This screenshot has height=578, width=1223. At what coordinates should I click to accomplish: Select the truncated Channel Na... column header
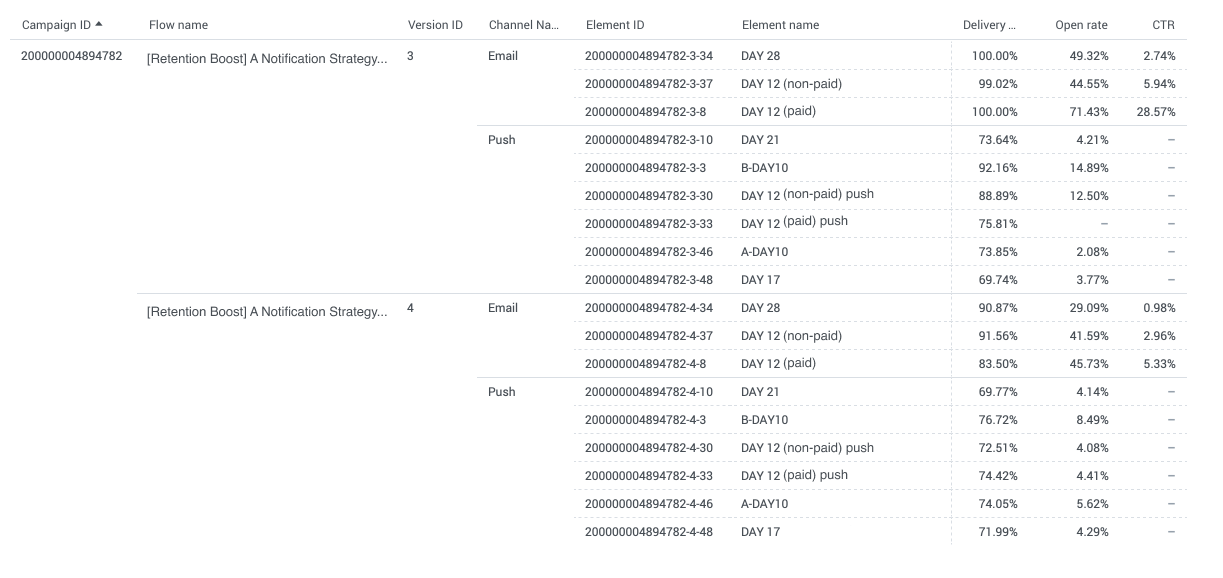click(523, 25)
